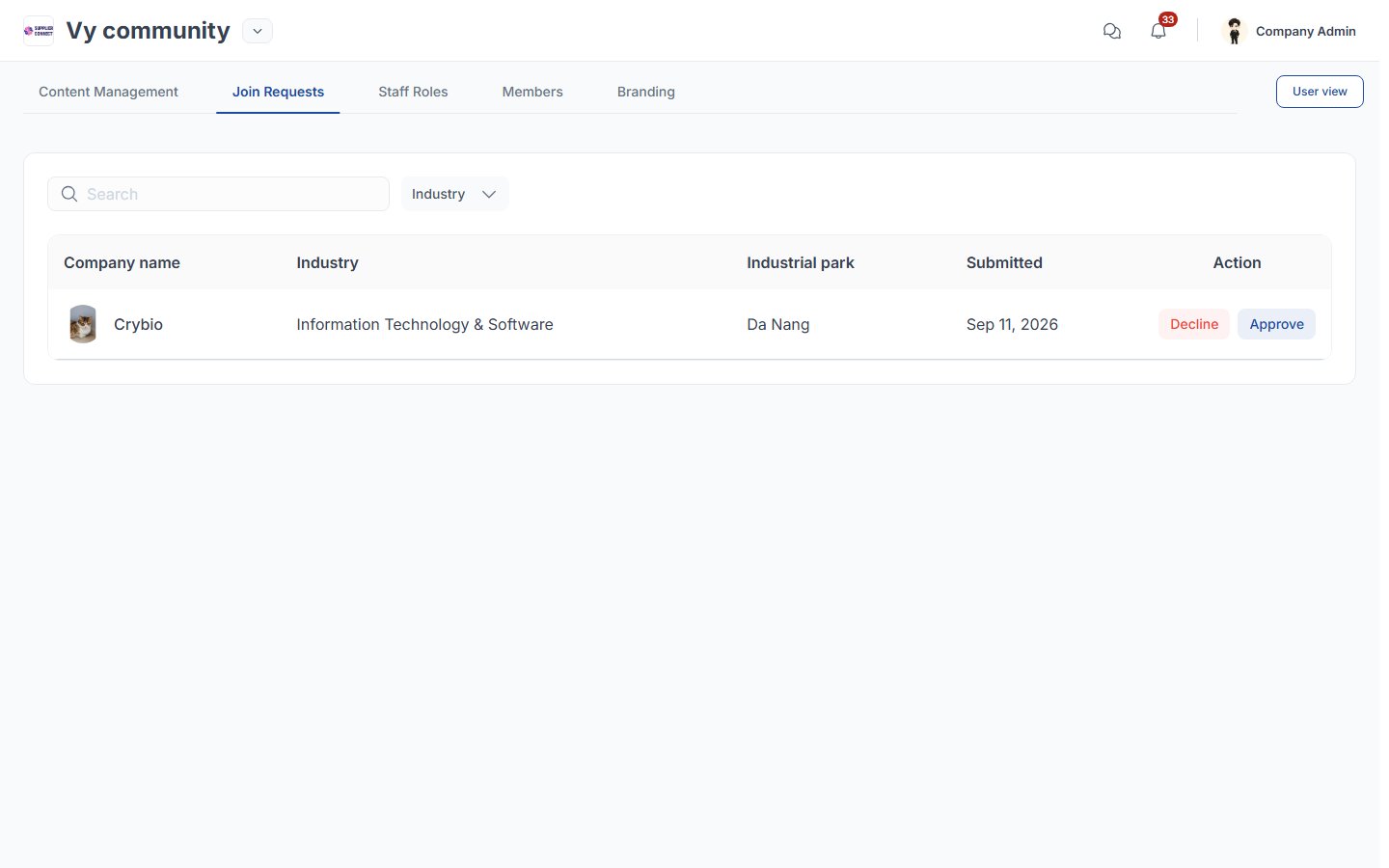Switch to Content Management tab
Viewport: 1389px width, 868px height.
[108, 92]
